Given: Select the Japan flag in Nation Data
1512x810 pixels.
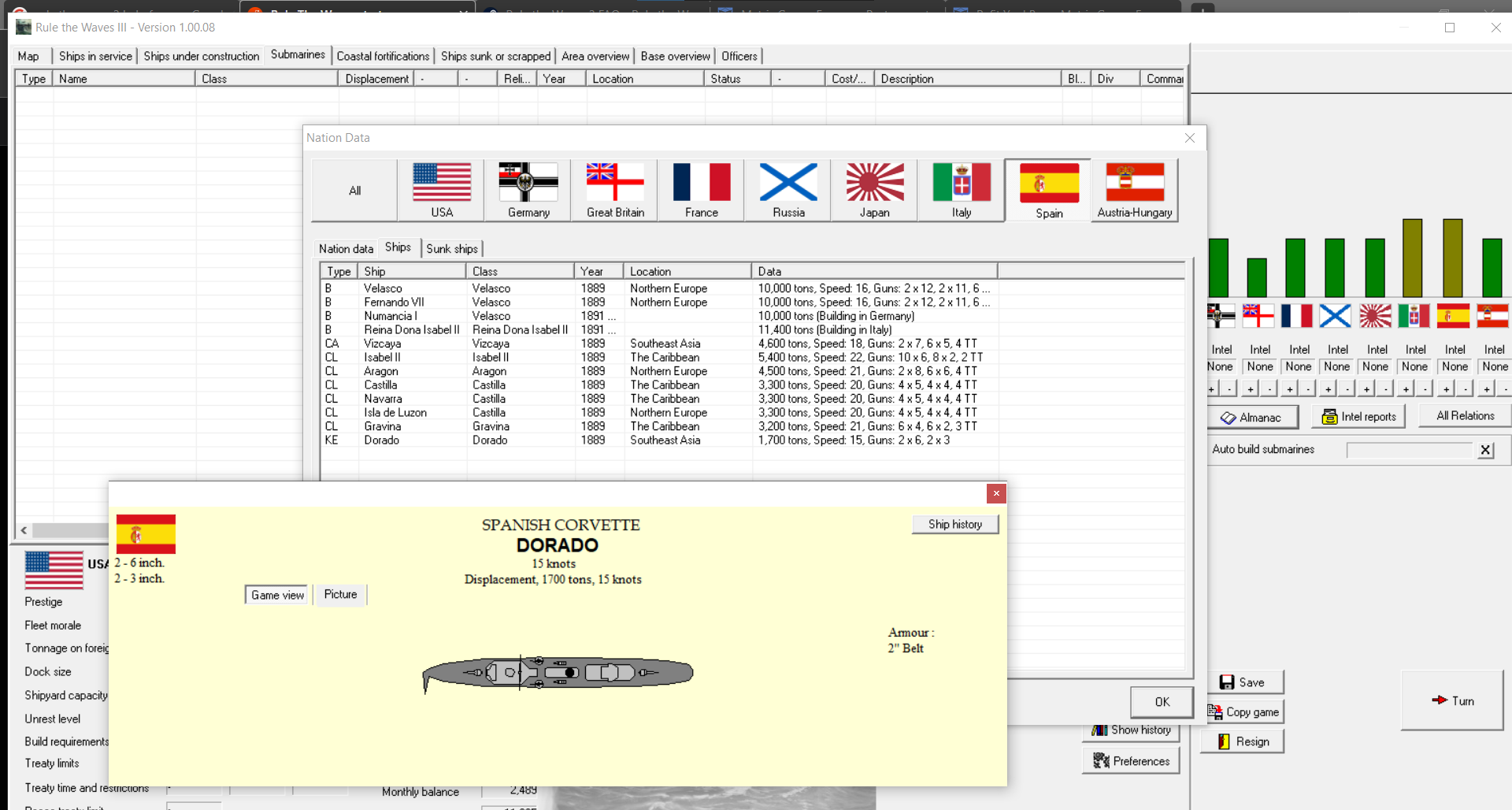Looking at the screenshot, I should (875, 190).
